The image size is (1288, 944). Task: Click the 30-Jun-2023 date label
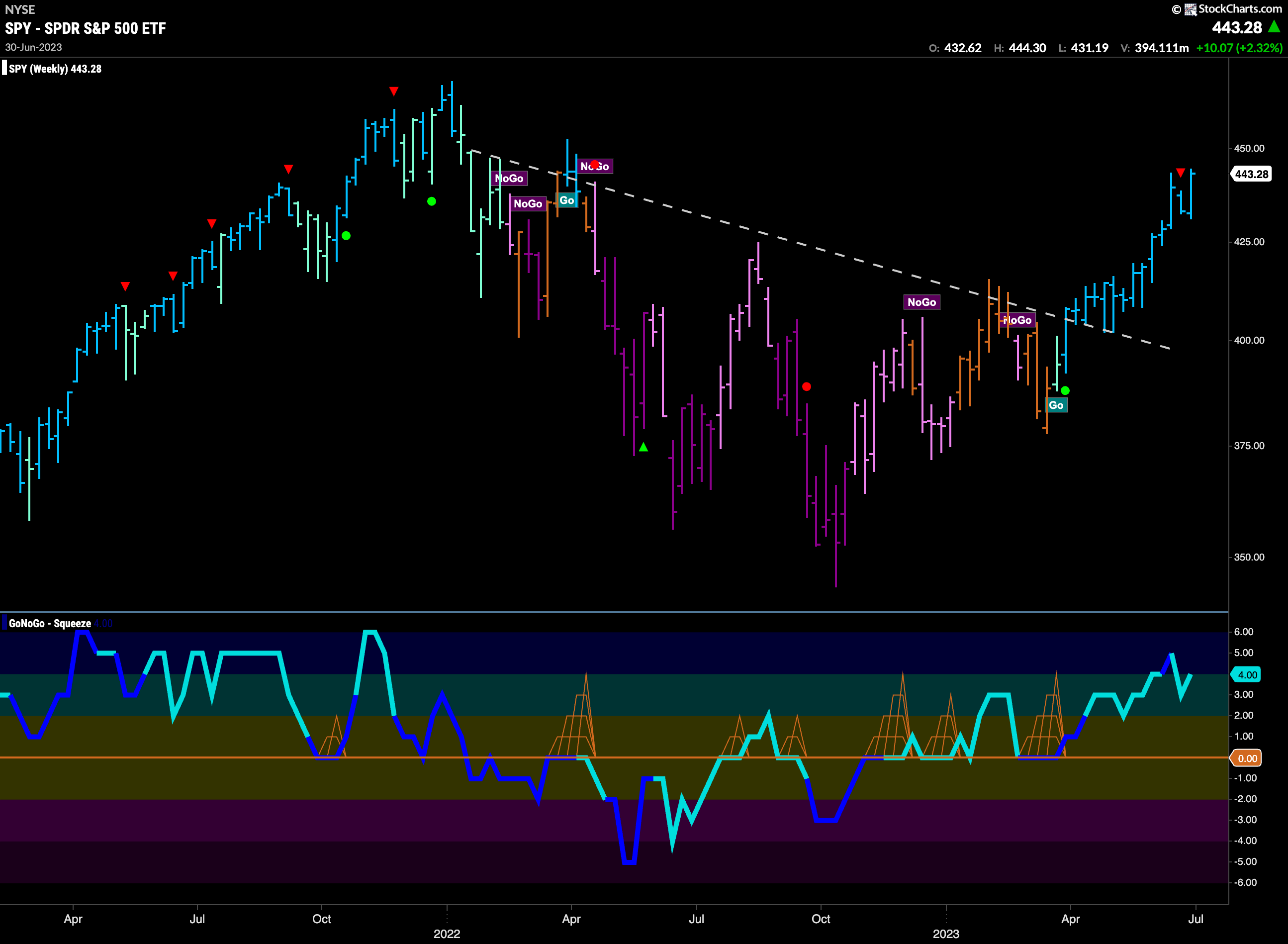pyautogui.click(x=33, y=47)
